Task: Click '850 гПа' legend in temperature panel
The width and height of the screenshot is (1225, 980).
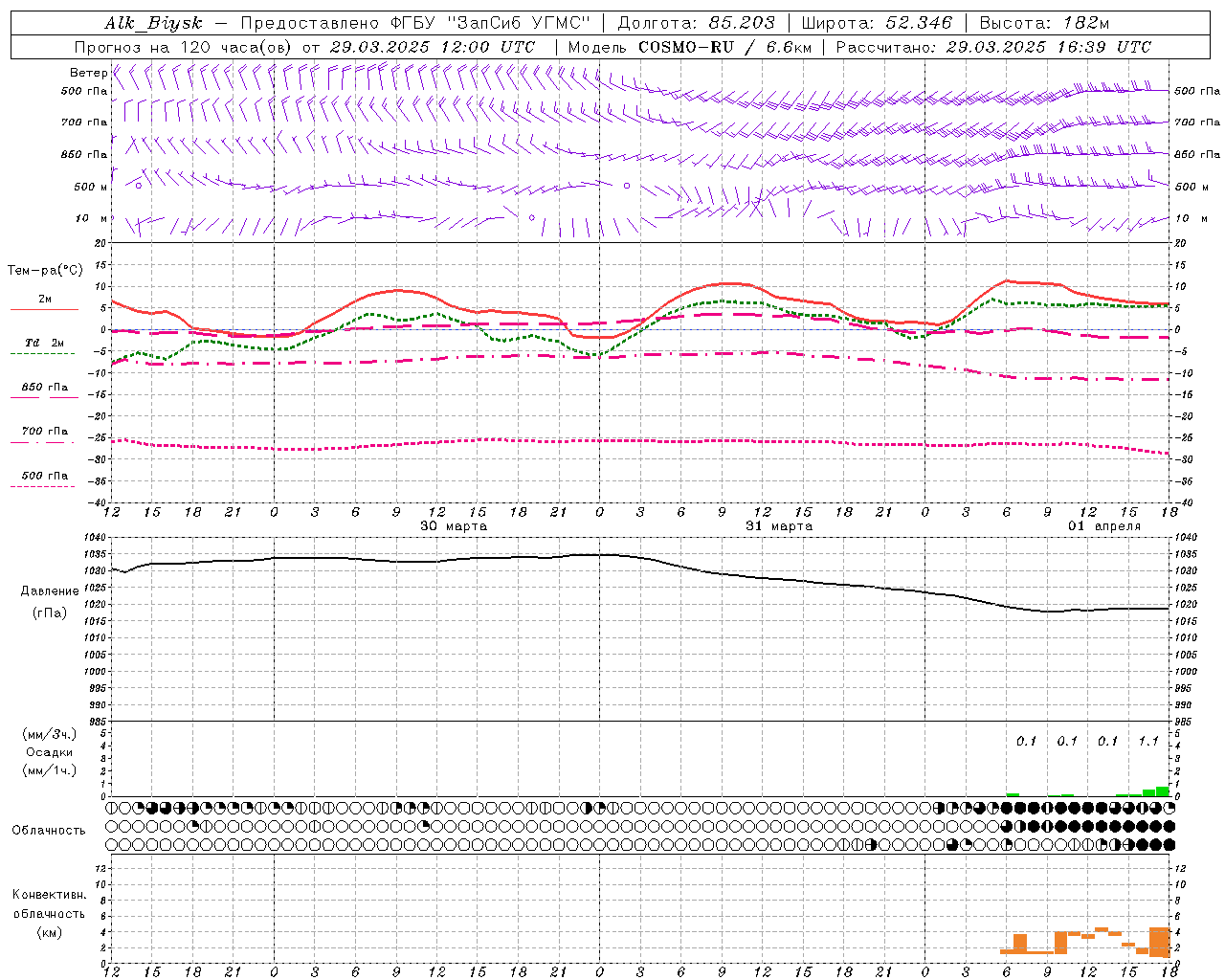Action: (44, 388)
